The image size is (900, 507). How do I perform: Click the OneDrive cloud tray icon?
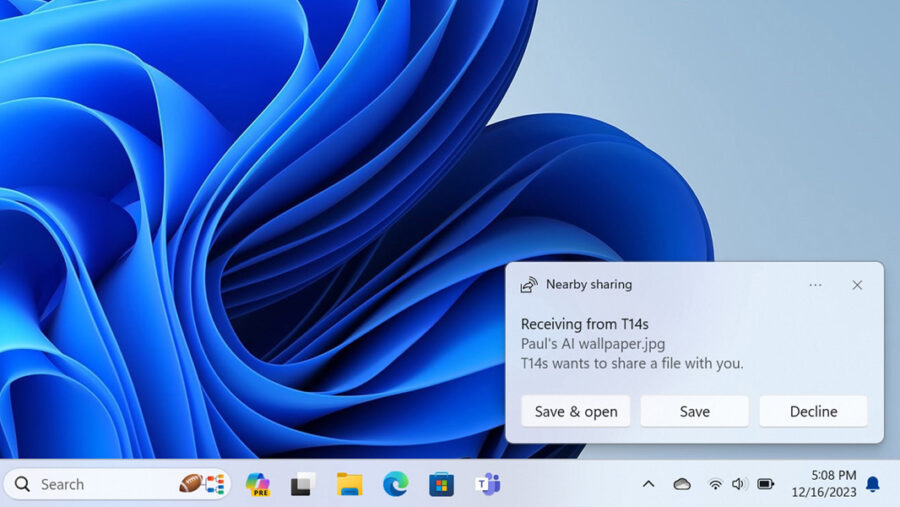coord(682,484)
